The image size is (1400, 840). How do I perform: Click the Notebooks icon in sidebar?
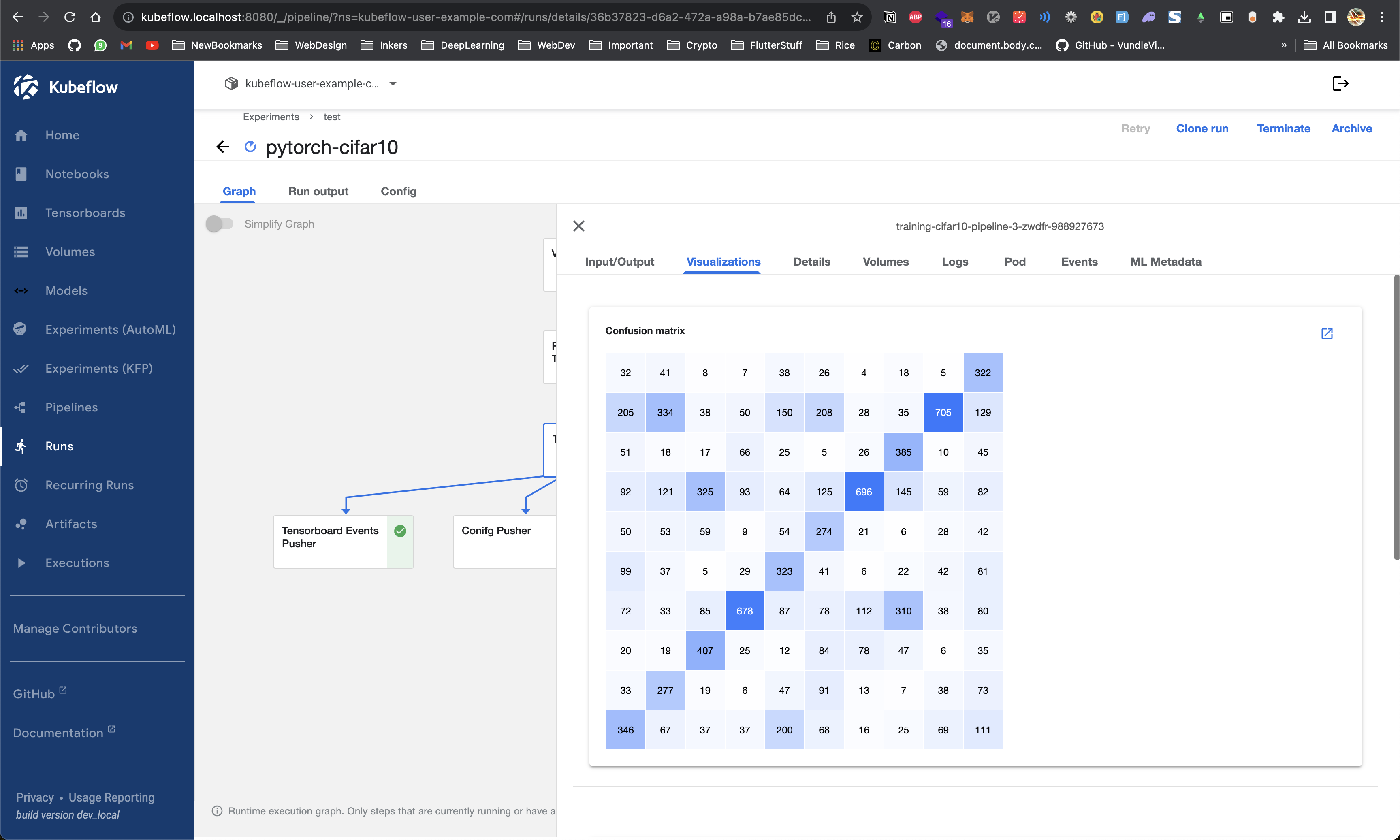21,174
